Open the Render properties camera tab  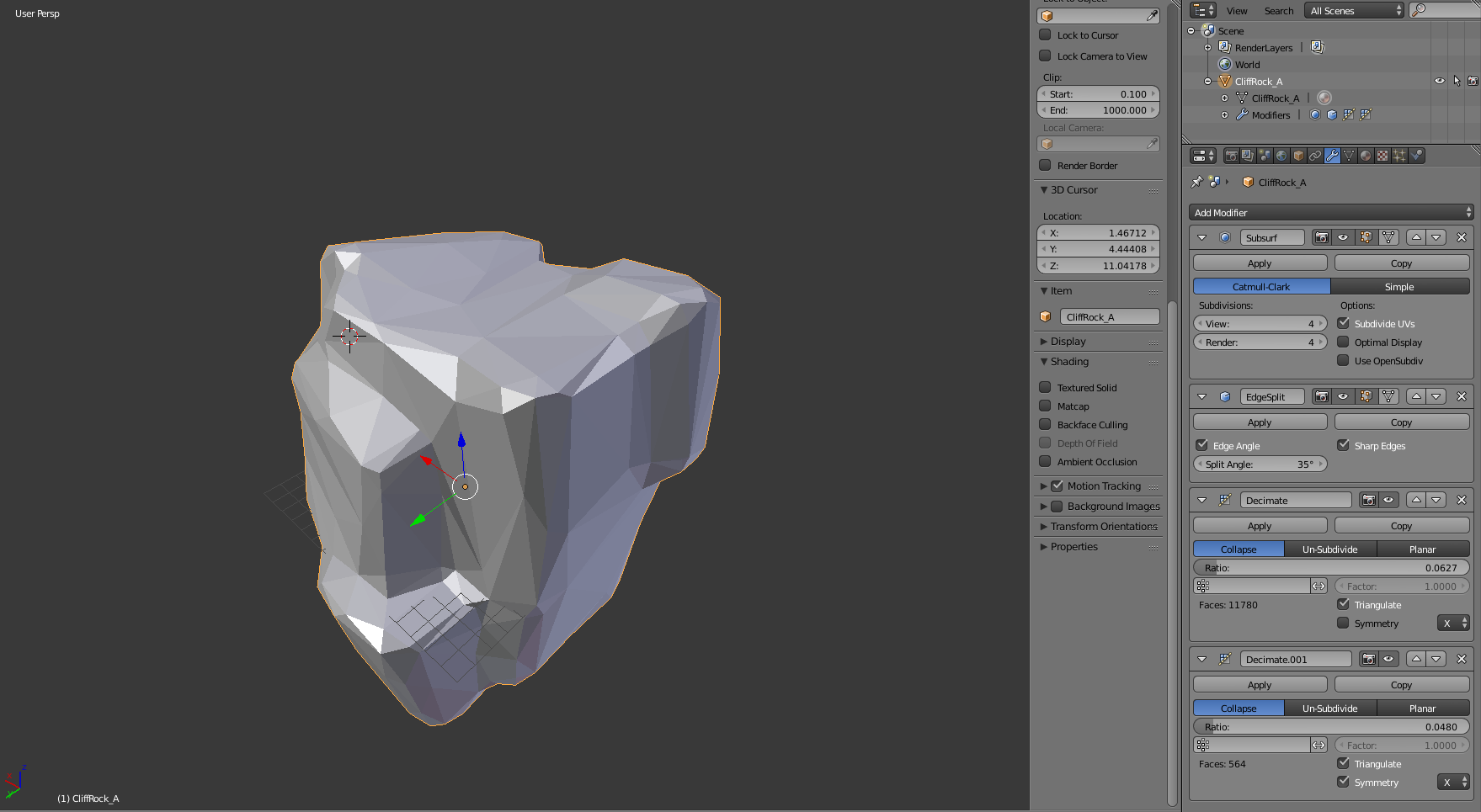tap(1231, 156)
